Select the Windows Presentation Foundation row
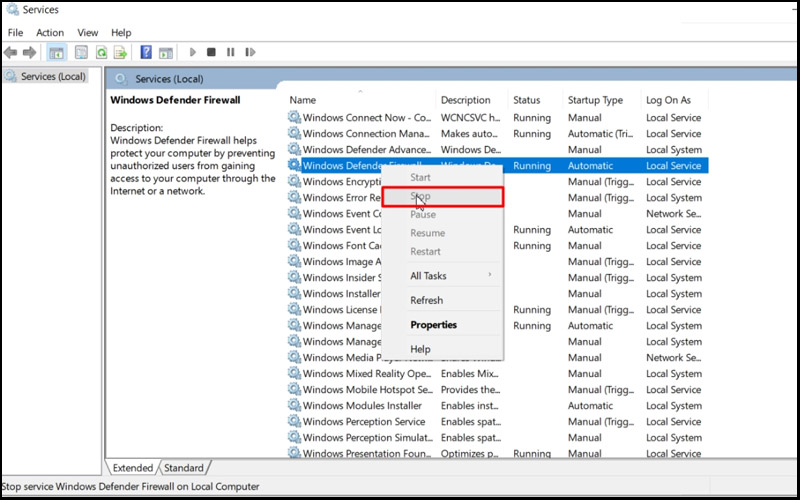 tap(497, 453)
